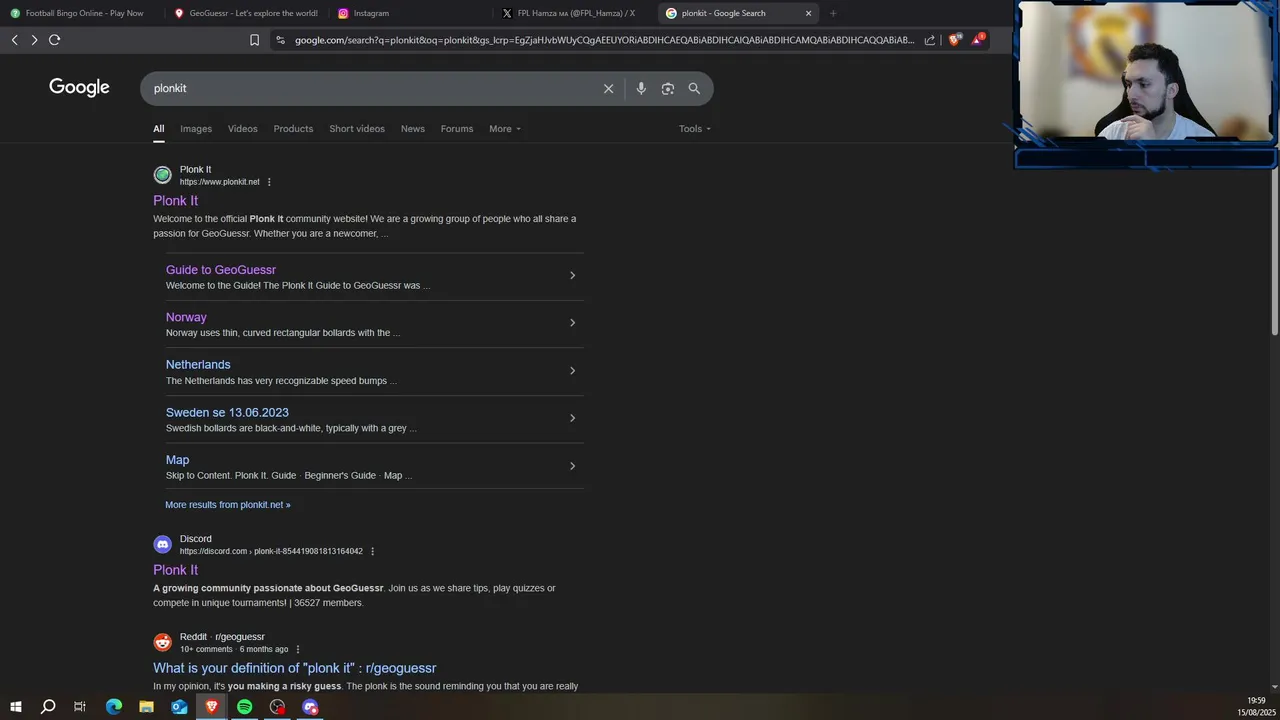Click the Discord favicon in the result
Image resolution: width=1280 pixels, height=720 pixels.
click(162, 545)
